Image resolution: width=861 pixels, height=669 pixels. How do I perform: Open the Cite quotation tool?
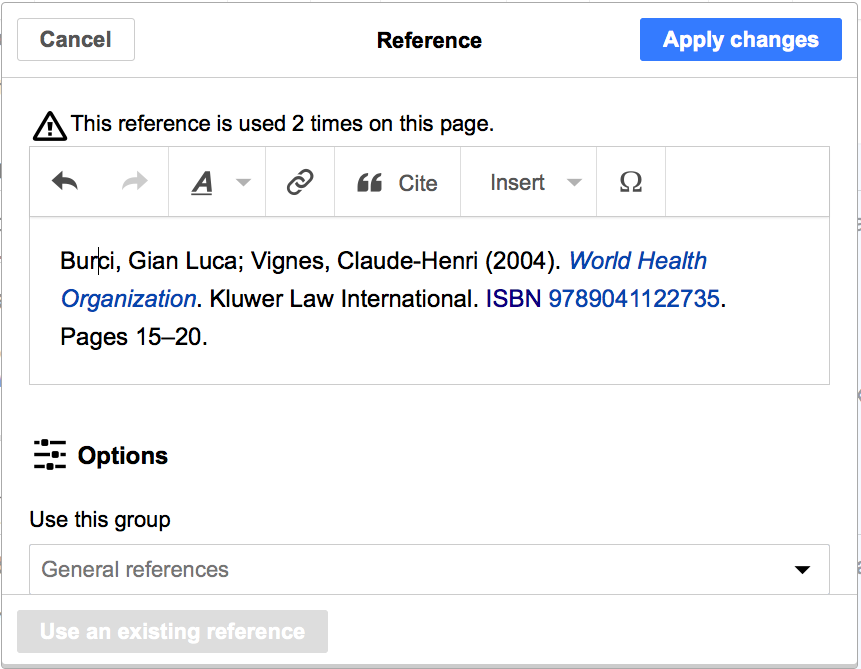pyautogui.click(x=398, y=183)
